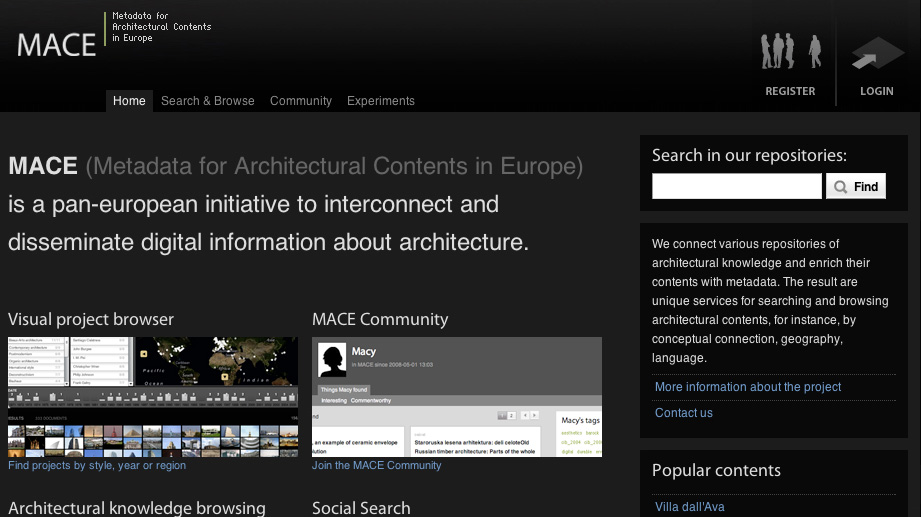Click the LOGIN text link
Screen dimensions: 921x517
[x=876, y=91]
